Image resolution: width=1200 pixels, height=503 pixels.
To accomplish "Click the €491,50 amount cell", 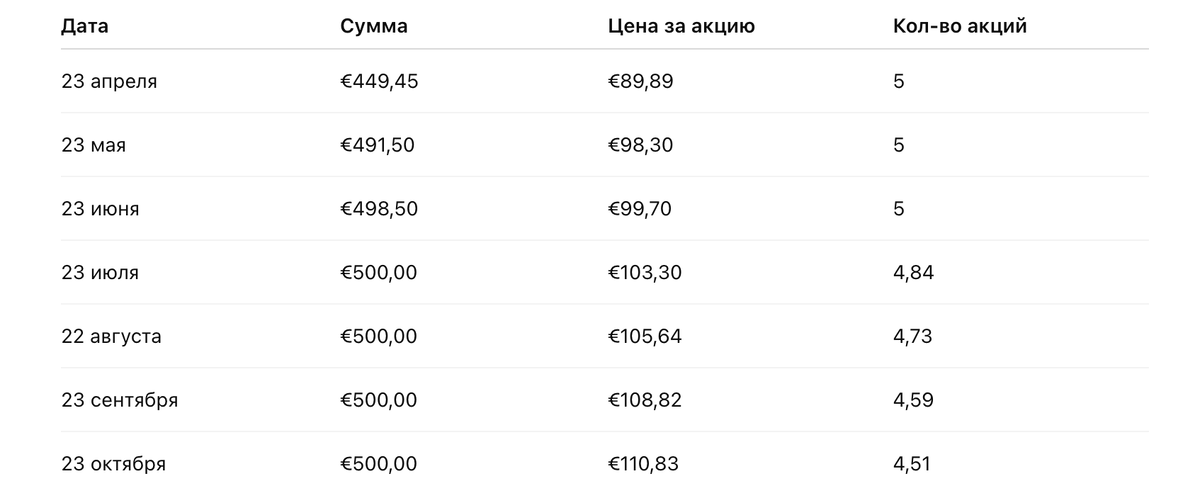I will tap(377, 146).
